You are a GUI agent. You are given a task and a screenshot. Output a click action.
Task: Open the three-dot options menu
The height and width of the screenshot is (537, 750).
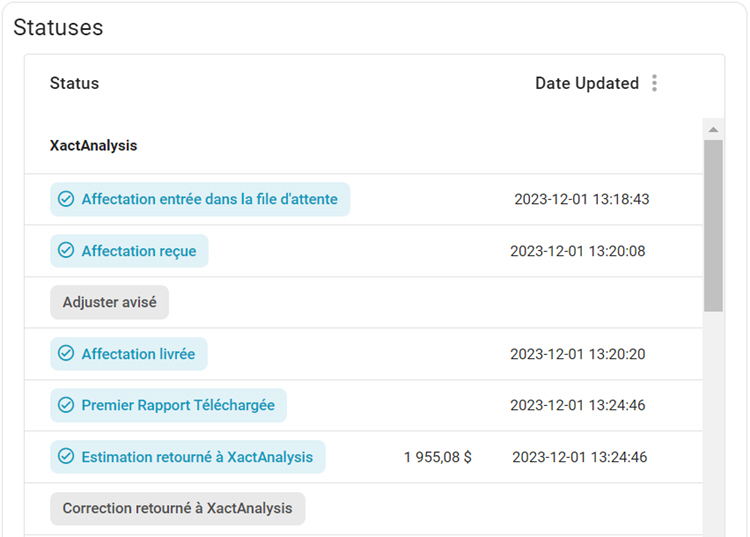(x=655, y=83)
